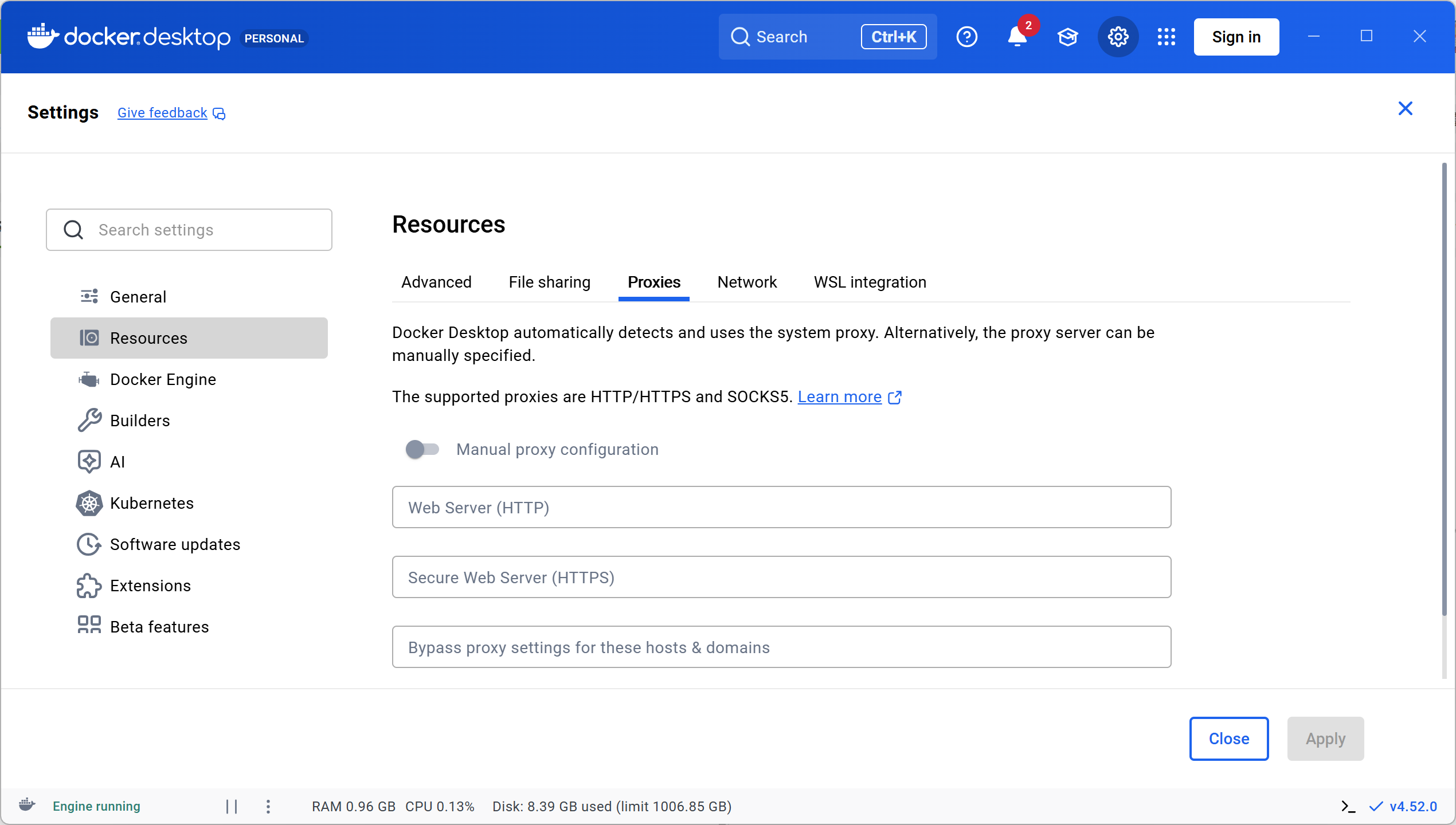This screenshot has height=825, width=1456.
Task: Pause the Docker engine
Action: (232, 806)
